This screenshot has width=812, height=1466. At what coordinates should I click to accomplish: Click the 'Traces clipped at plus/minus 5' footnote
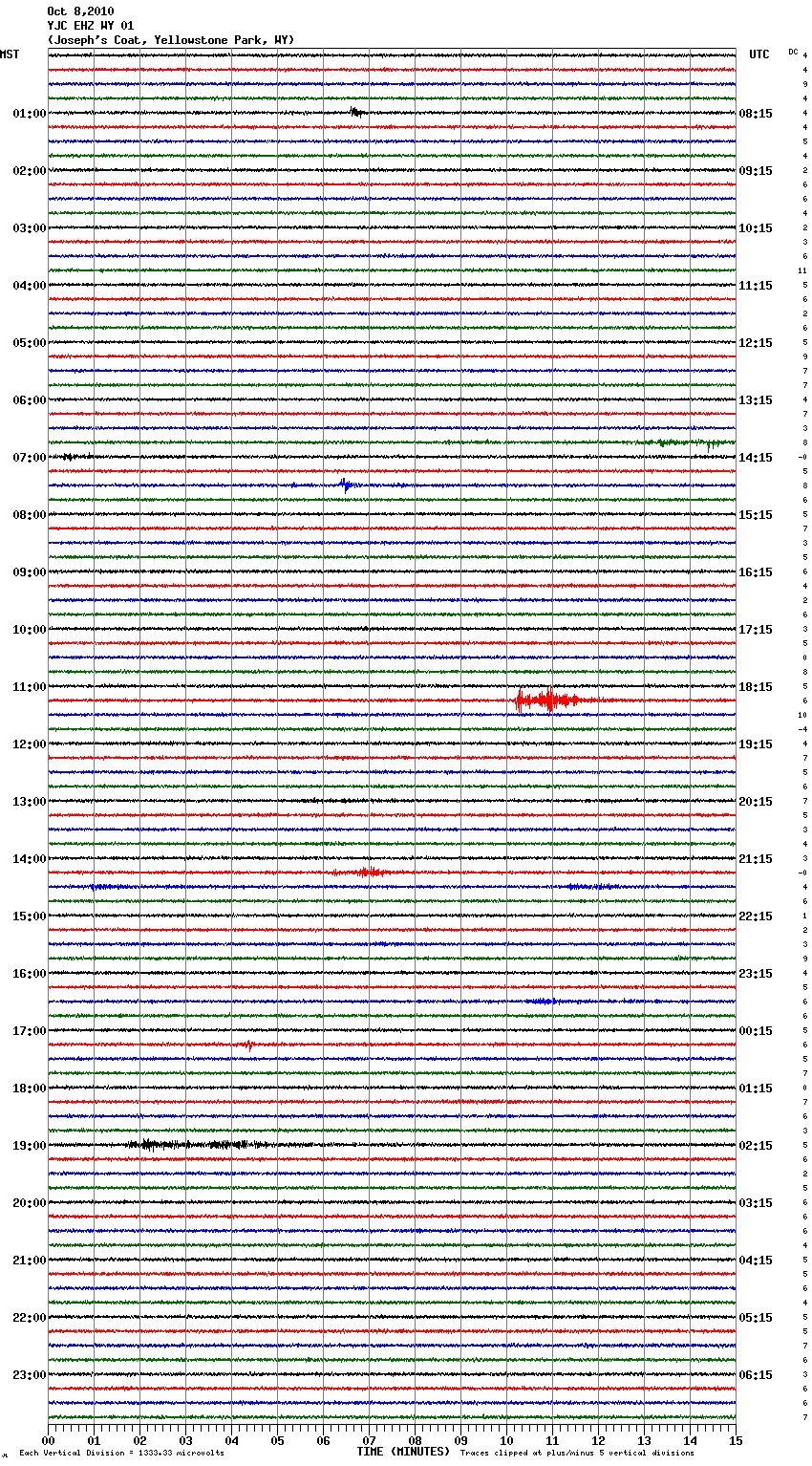tap(577, 1454)
